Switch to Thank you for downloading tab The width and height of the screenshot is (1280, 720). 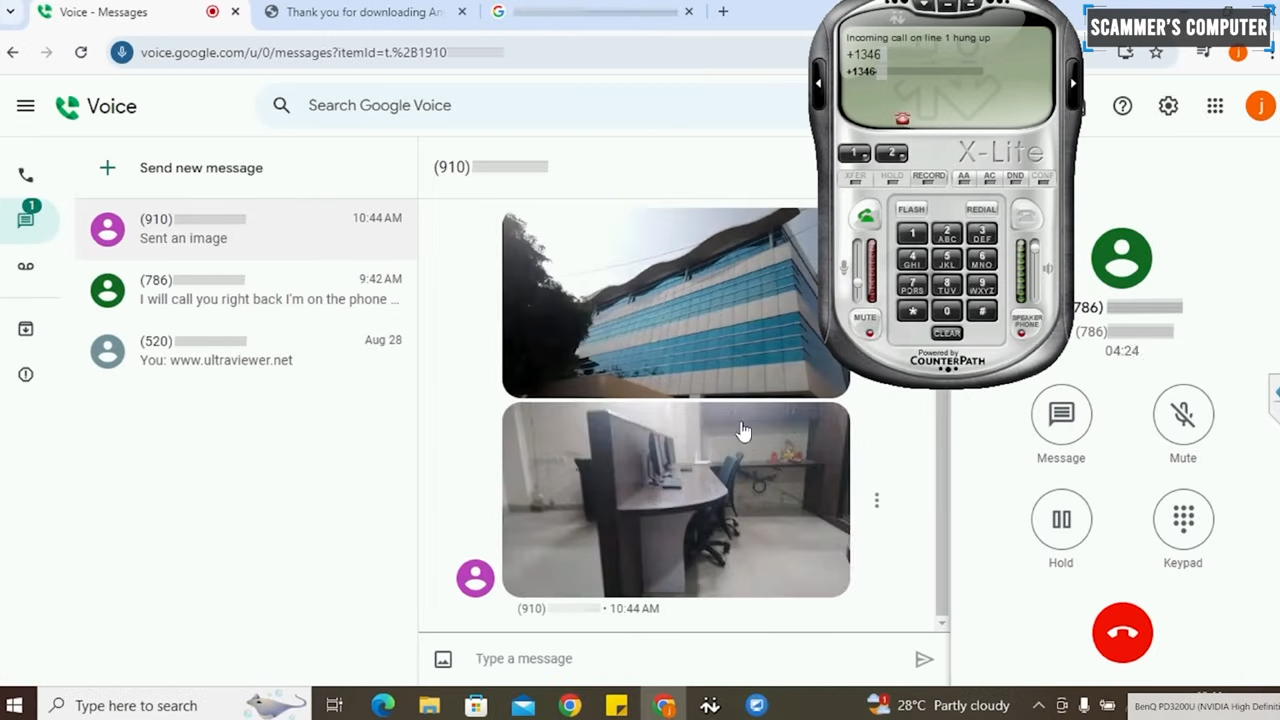(365, 12)
